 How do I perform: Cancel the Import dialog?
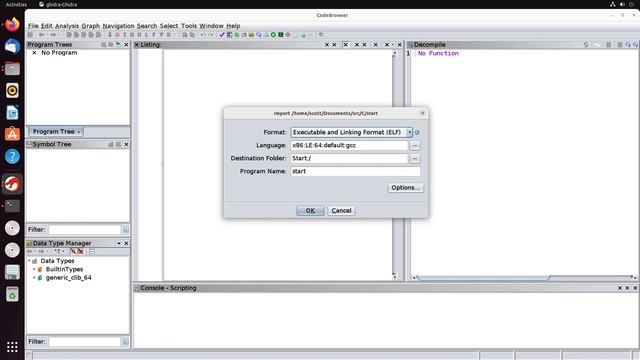pos(341,211)
